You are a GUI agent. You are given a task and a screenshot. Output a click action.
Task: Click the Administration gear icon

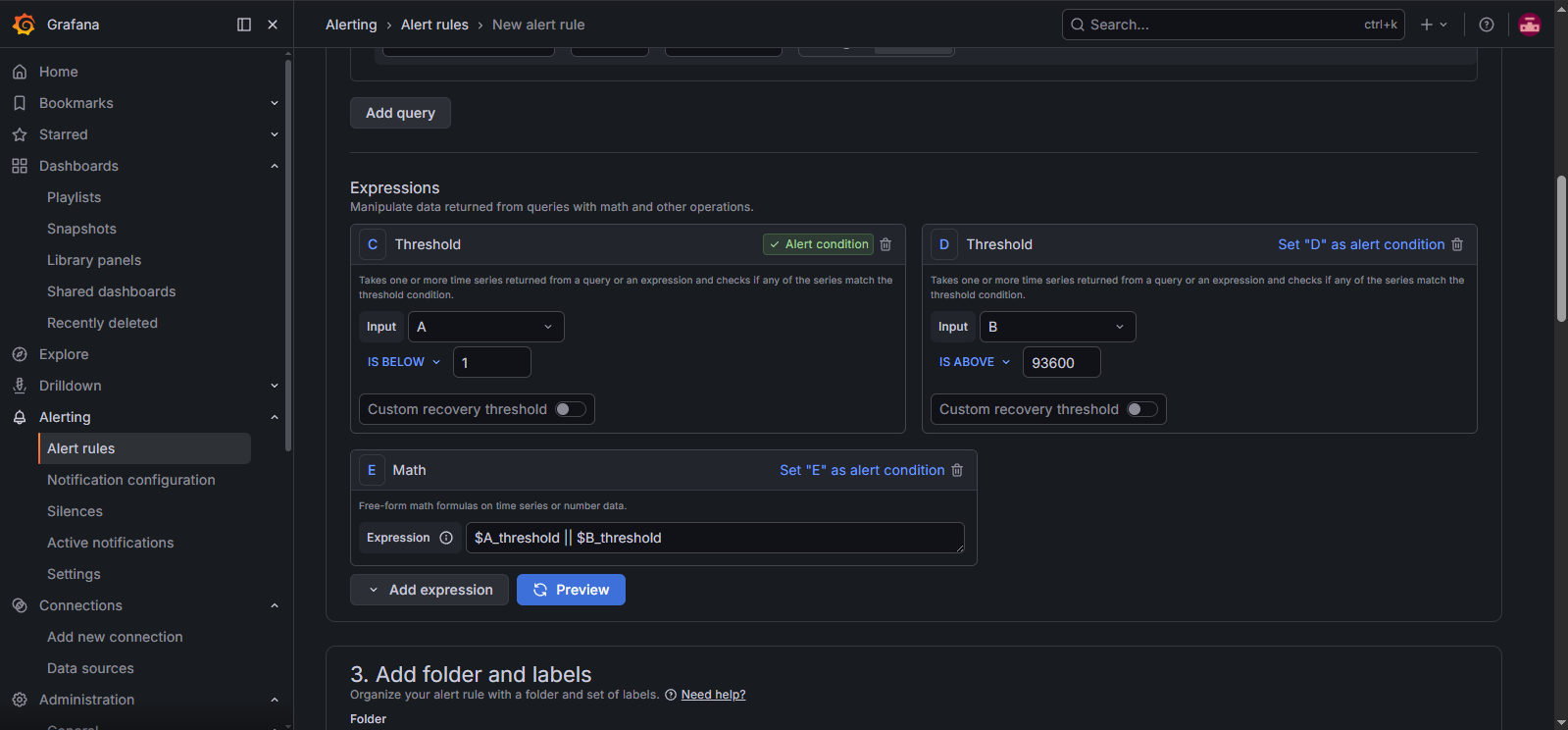point(20,700)
